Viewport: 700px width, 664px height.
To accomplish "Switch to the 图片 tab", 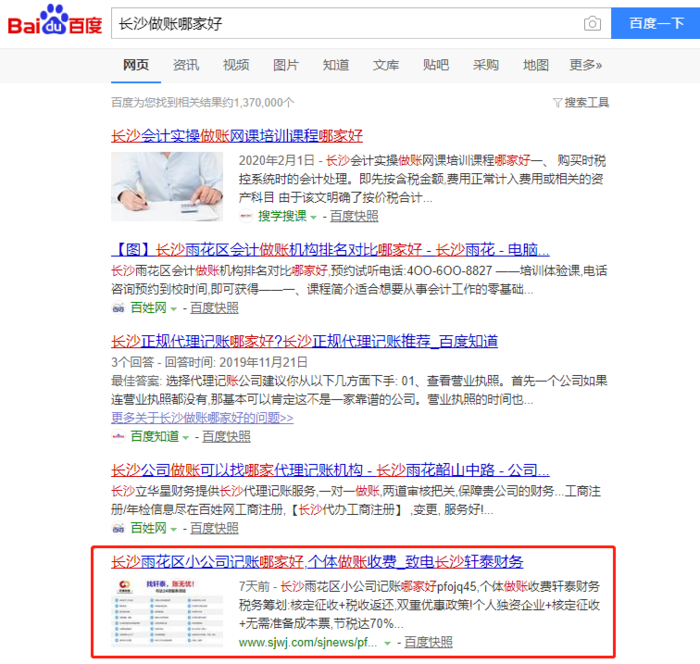I will pyautogui.click(x=286, y=65).
